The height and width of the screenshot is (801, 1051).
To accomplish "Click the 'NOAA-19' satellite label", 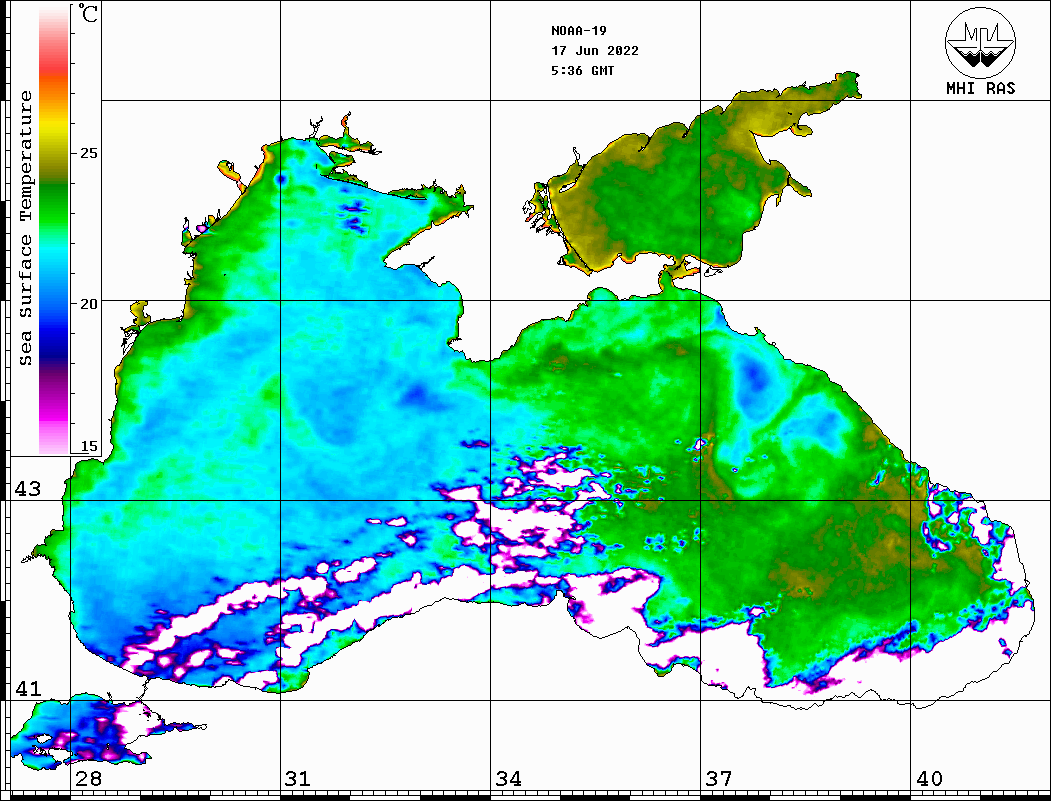I will 579,31.
